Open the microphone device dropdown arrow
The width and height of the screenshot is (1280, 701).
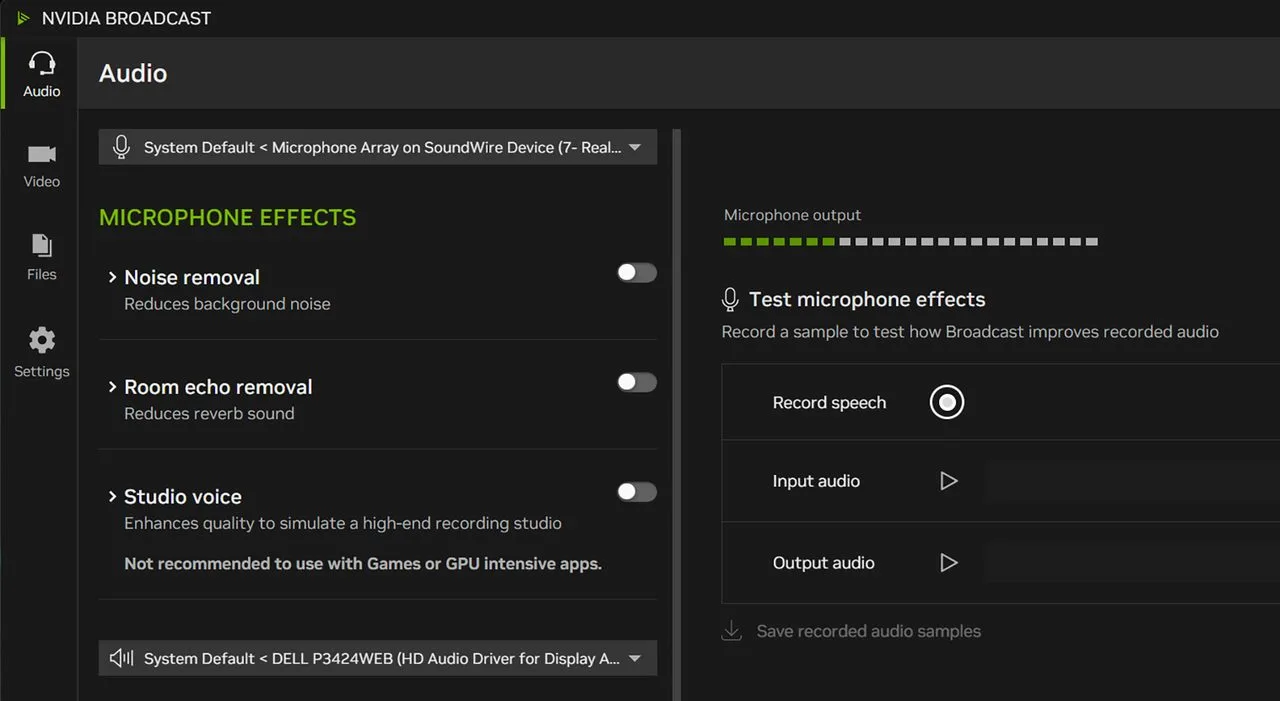point(635,148)
